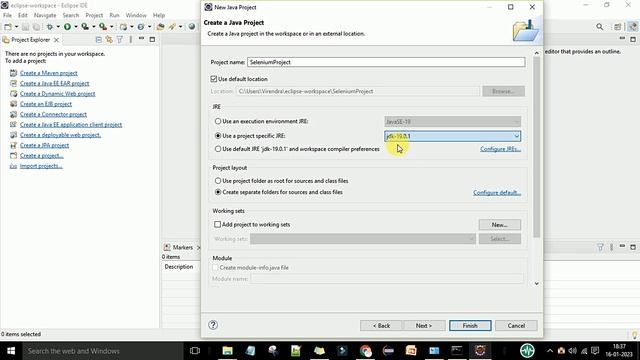Screen dimensions: 640x360
Task: Click the filter icon in Markers view
Action: click(600, 247)
